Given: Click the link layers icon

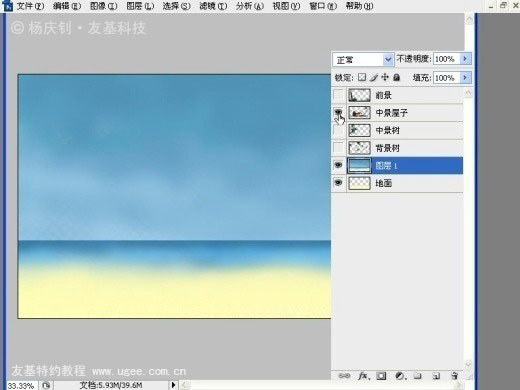Looking at the screenshot, I should 344,376.
